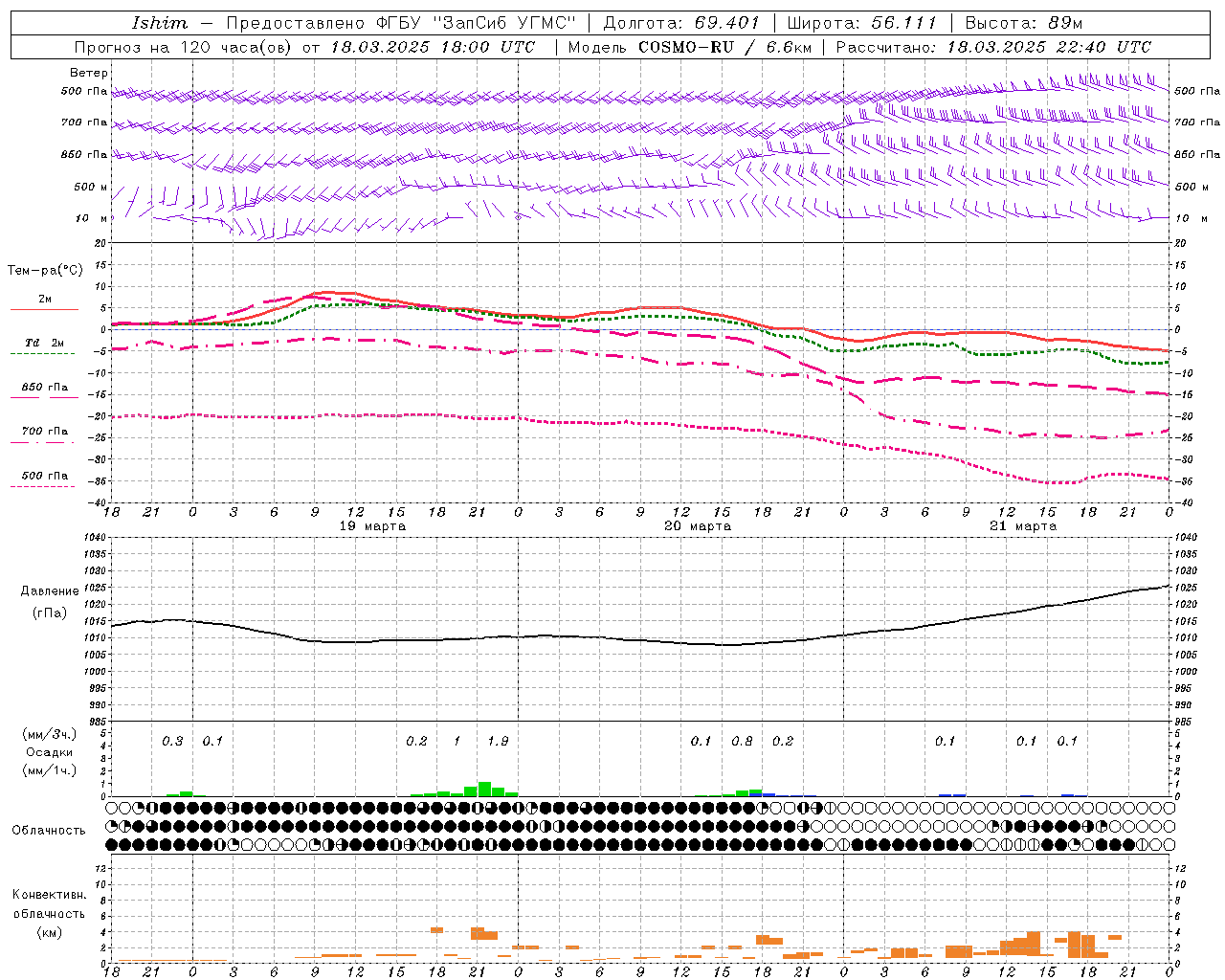Click the "Ishim" station name in title
Image resolution: width=1225 pixels, height=980 pixels.
tap(159, 23)
